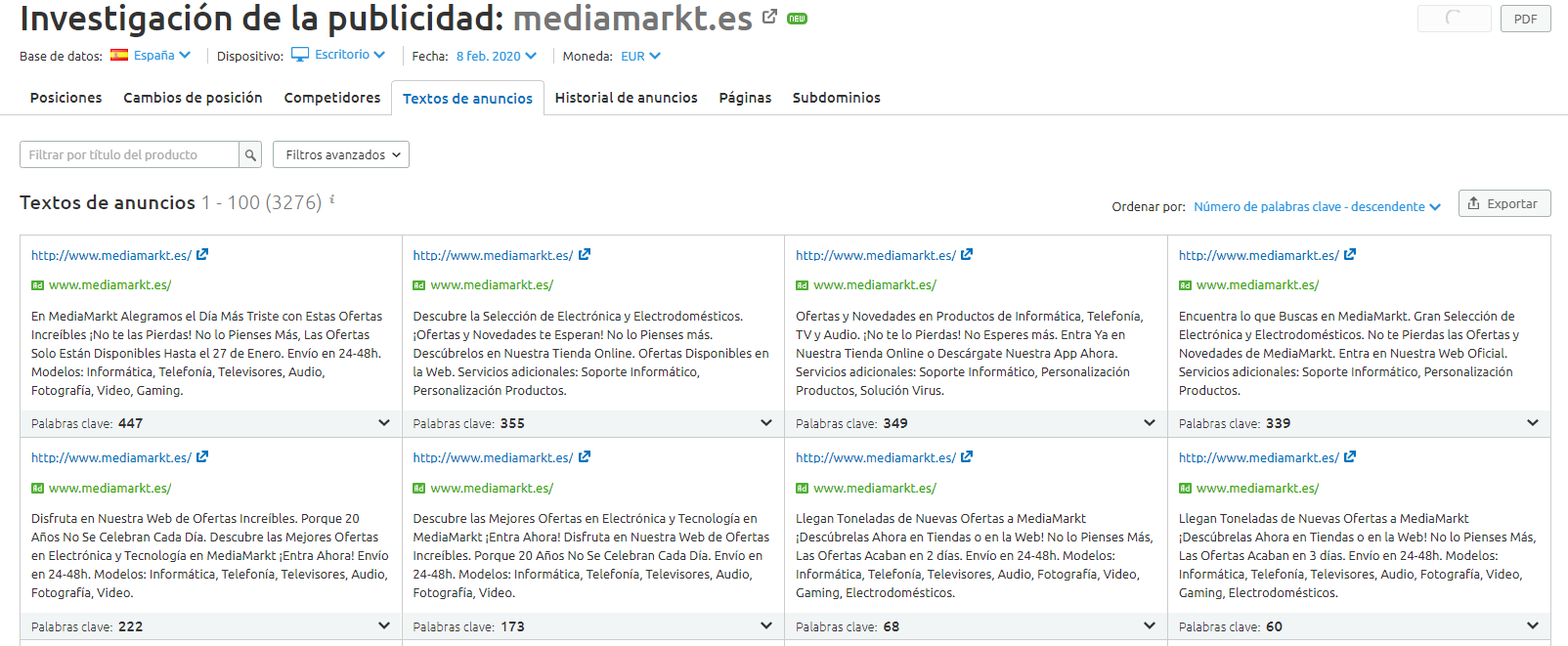Open external link icon of first ad URL
This screenshot has width=1568, height=646.
pos(202,254)
